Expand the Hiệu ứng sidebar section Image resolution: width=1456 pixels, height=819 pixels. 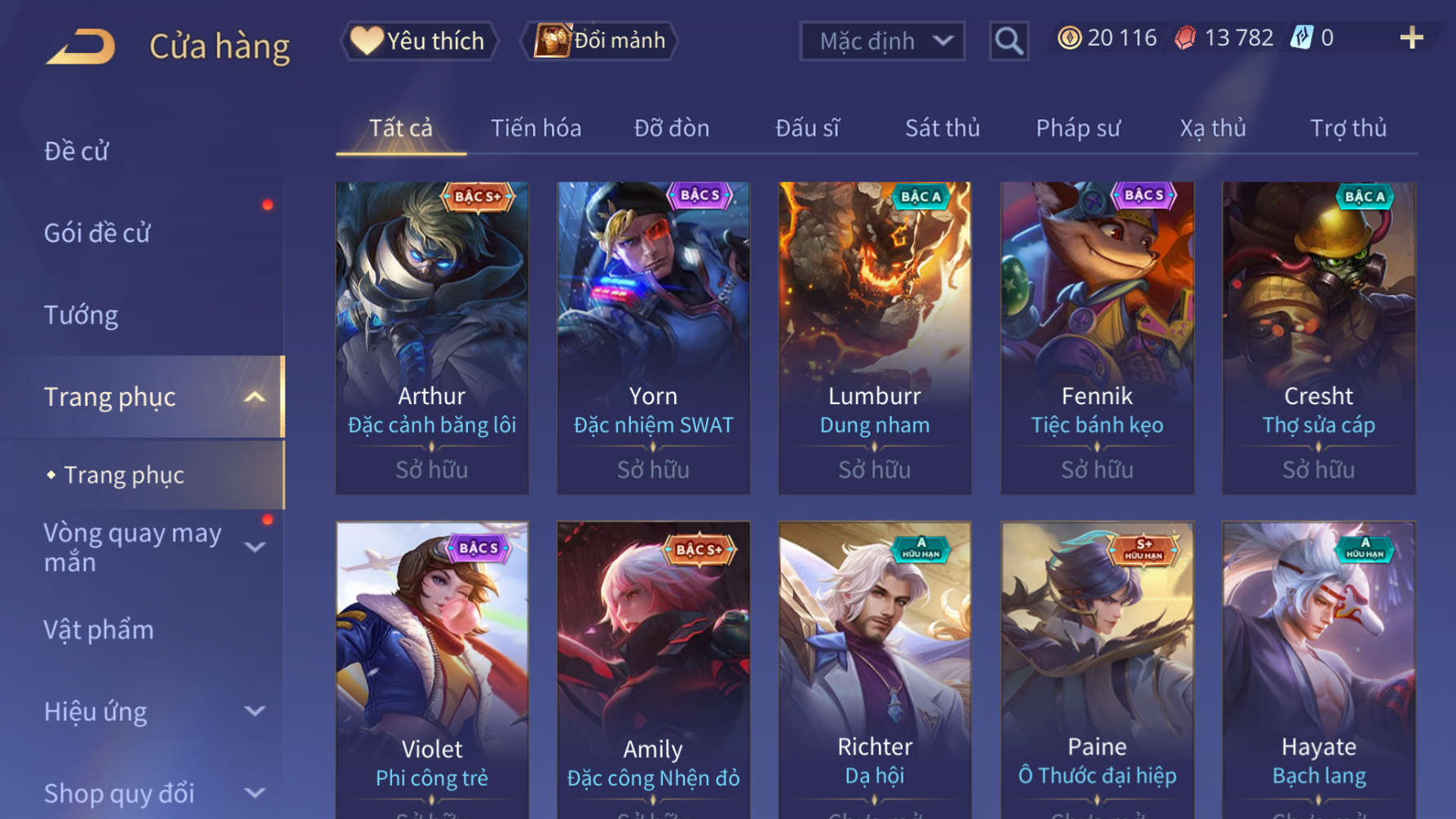255,711
